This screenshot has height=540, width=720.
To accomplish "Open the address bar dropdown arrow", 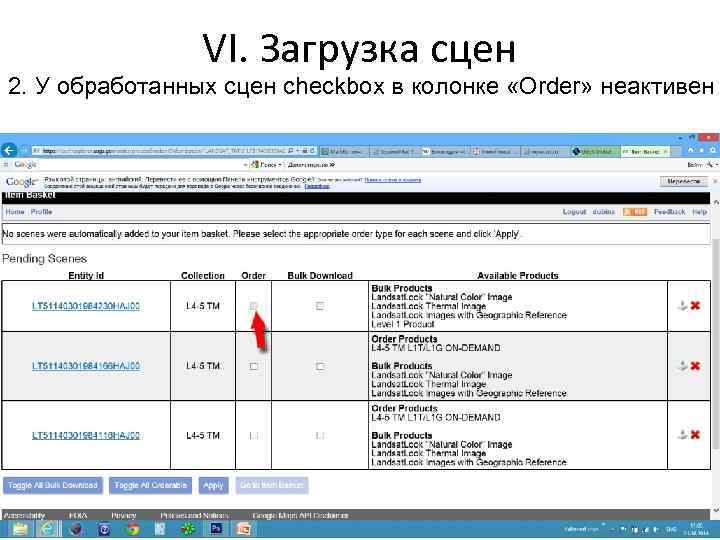I will pyautogui.click(x=298, y=151).
